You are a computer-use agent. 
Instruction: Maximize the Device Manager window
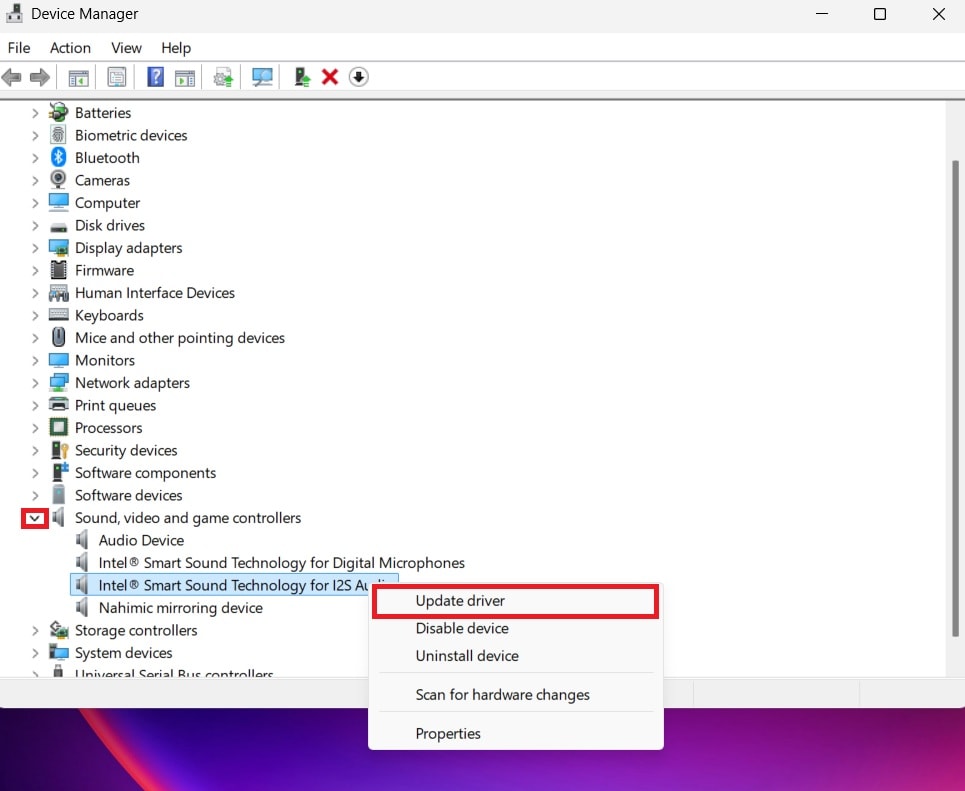tap(879, 14)
